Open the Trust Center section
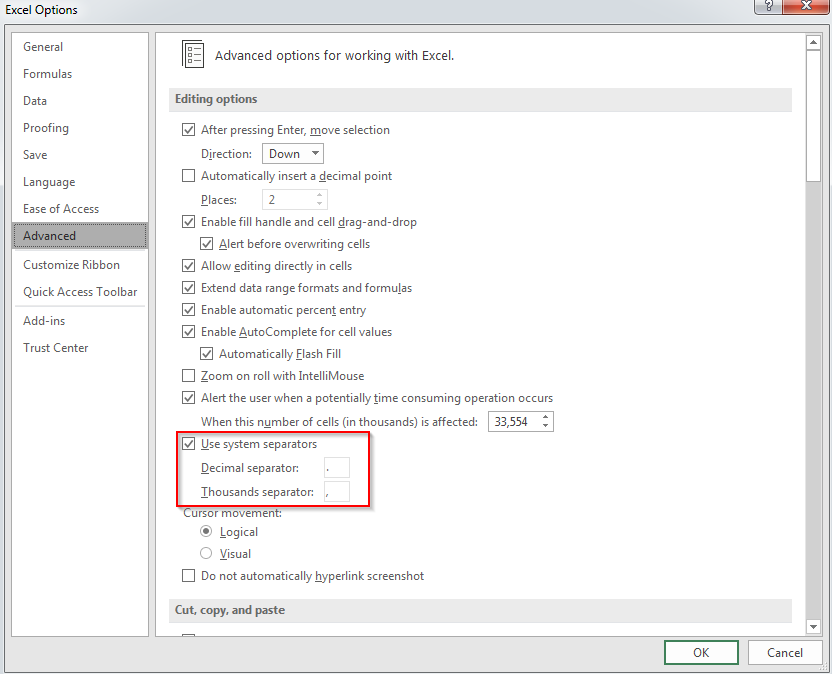Image resolution: width=832 pixels, height=674 pixels. coord(56,348)
